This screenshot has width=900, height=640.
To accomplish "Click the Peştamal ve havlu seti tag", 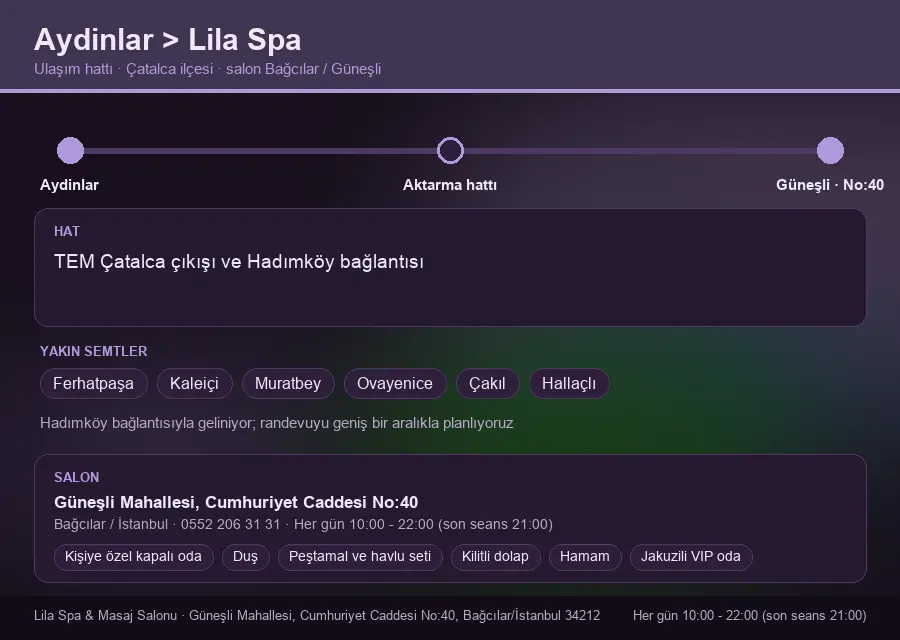I will [360, 557].
